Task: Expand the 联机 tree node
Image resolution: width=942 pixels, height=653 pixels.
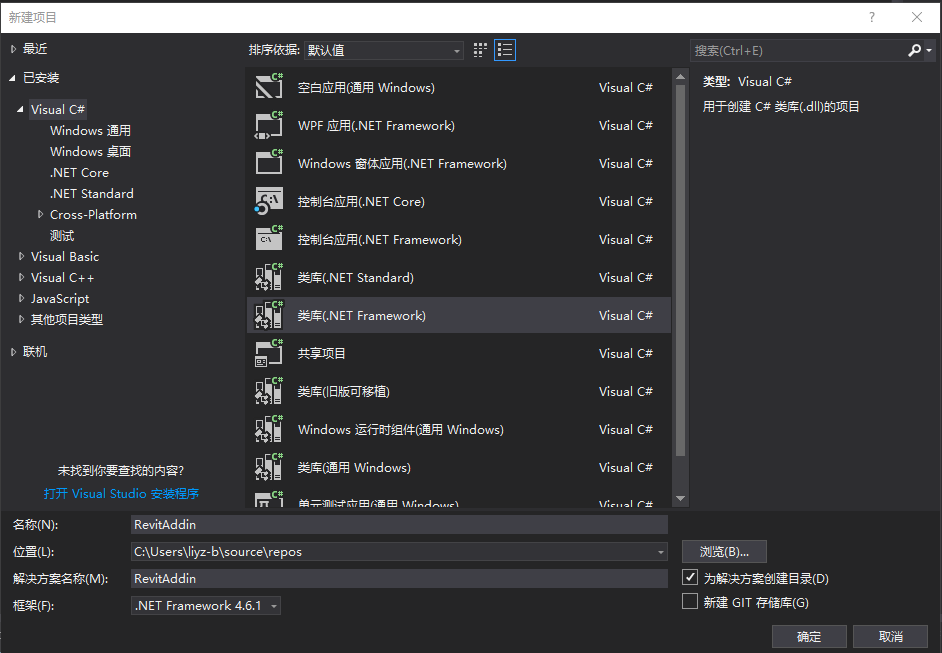Action: tap(13, 352)
